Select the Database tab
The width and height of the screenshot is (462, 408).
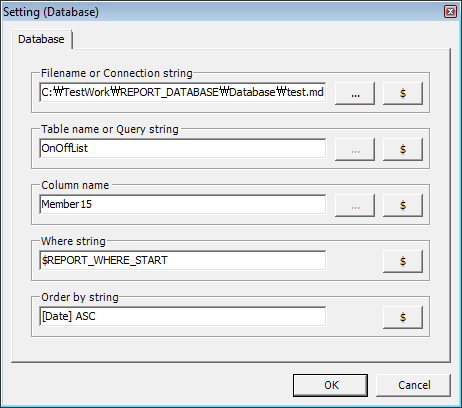pyautogui.click(x=41, y=39)
